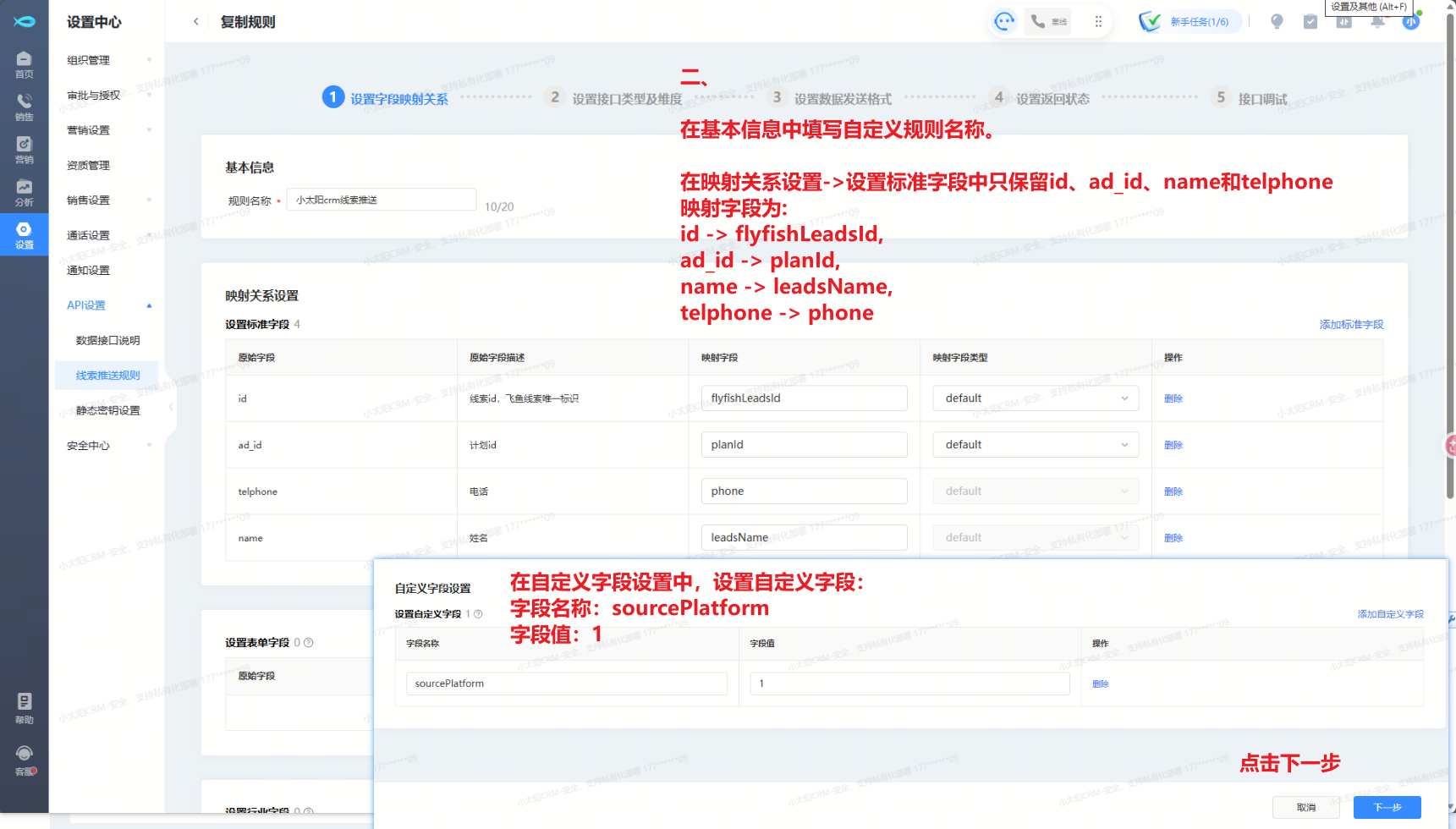Open the 帮助 help icon
Screen dimensions: 1456x829
pyautogui.click(x=24, y=708)
